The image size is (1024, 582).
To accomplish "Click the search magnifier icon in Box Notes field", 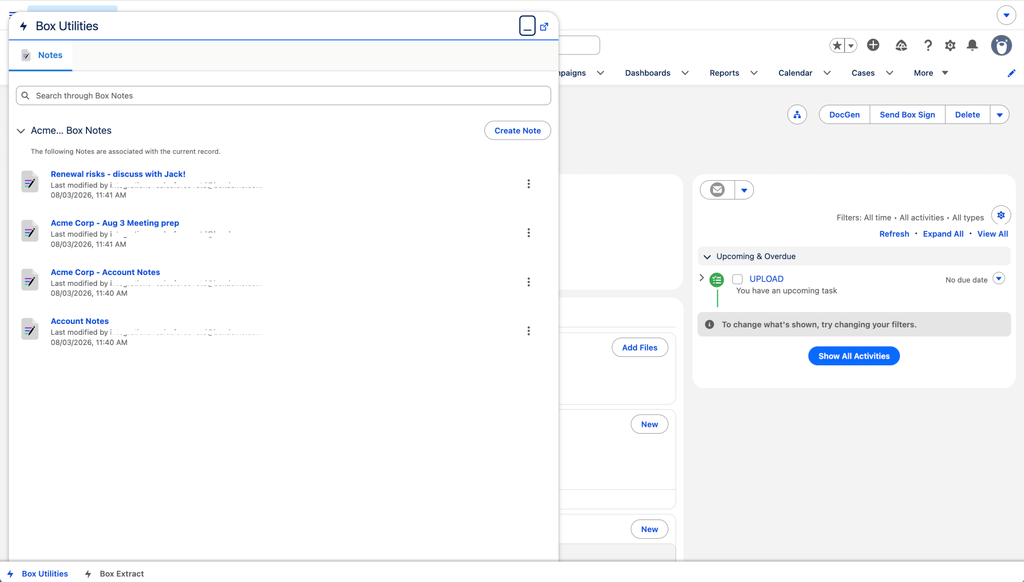I will click(25, 95).
